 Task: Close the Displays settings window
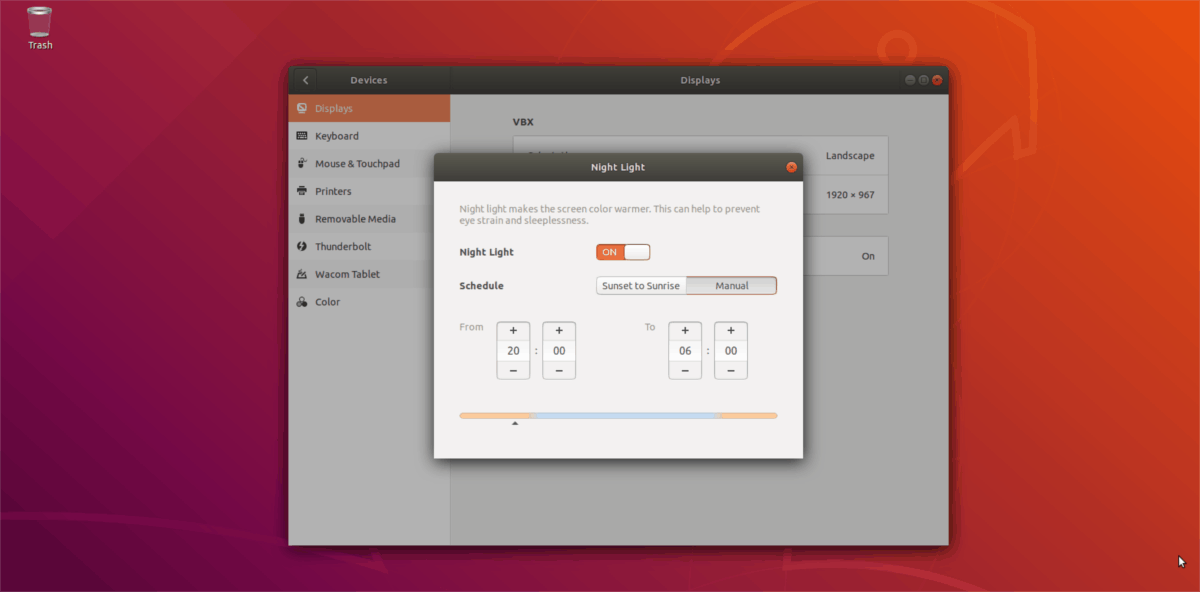[x=938, y=80]
